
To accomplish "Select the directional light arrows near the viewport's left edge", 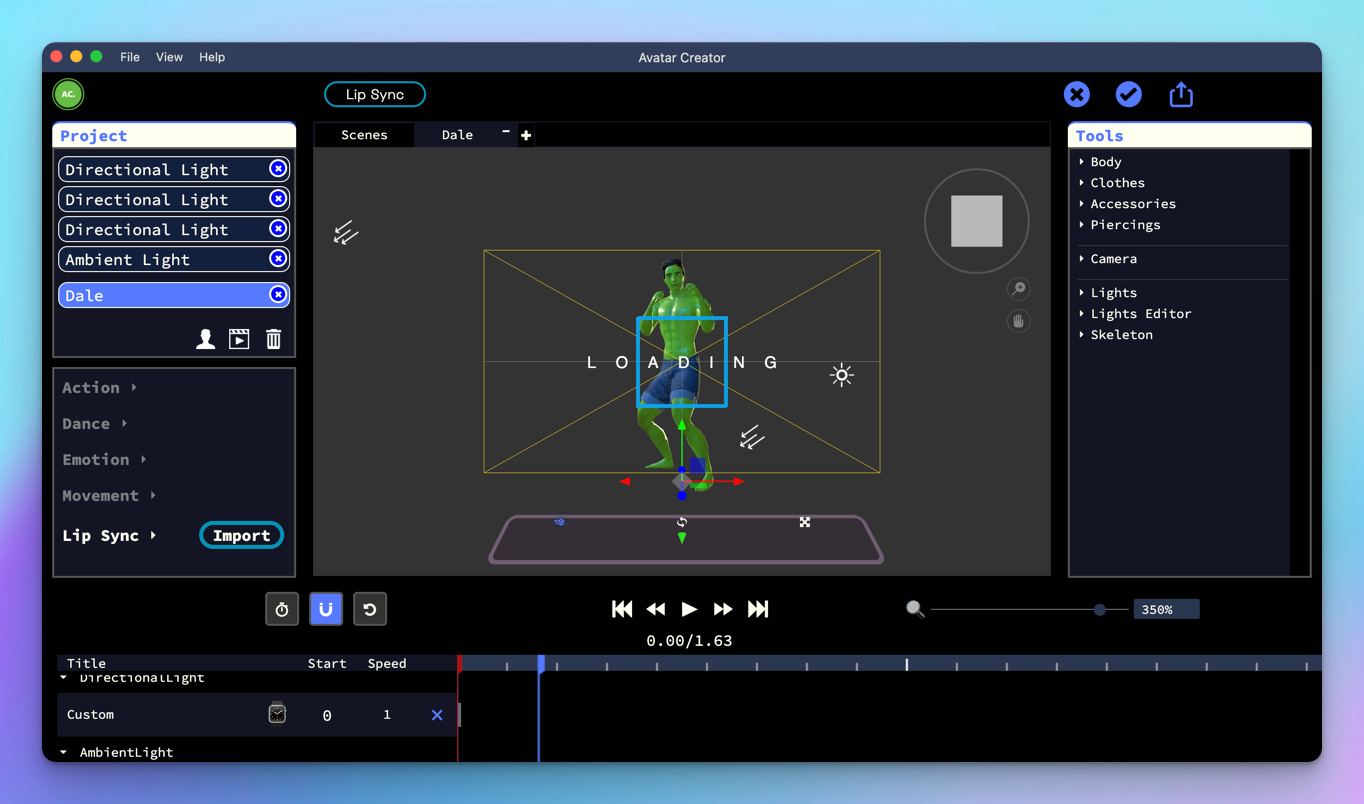I will click(346, 233).
